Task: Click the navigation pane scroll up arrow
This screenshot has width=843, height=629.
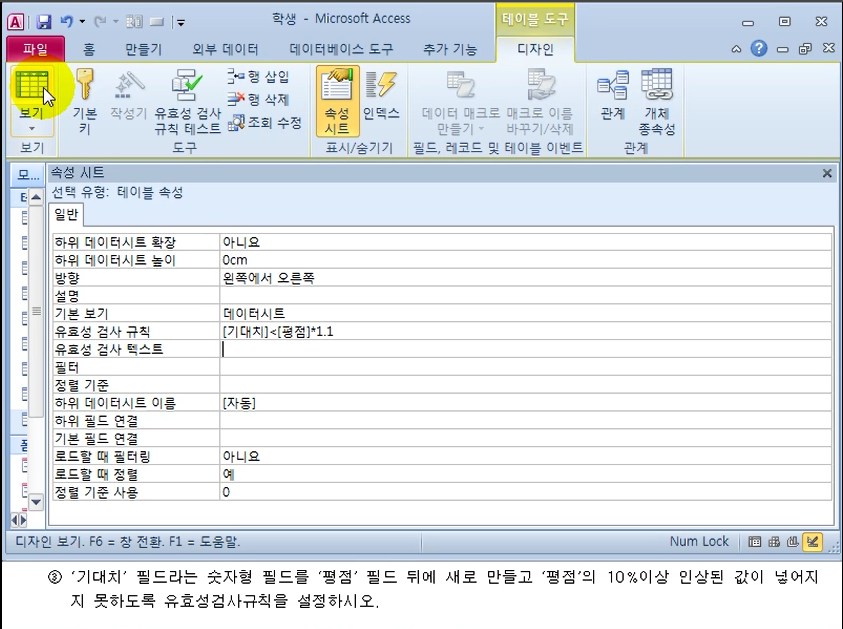Action: tap(35, 197)
